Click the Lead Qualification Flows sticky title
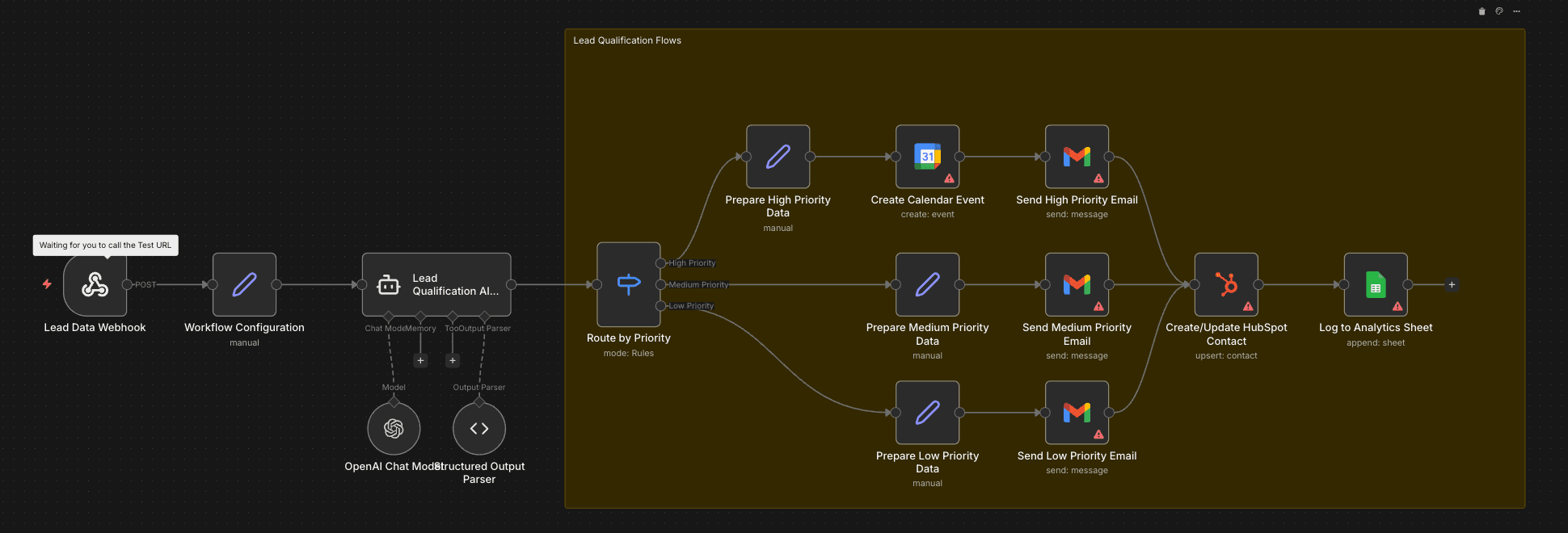Image resolution: width=1568 pixels, height=533 pixels. point(627,40)
